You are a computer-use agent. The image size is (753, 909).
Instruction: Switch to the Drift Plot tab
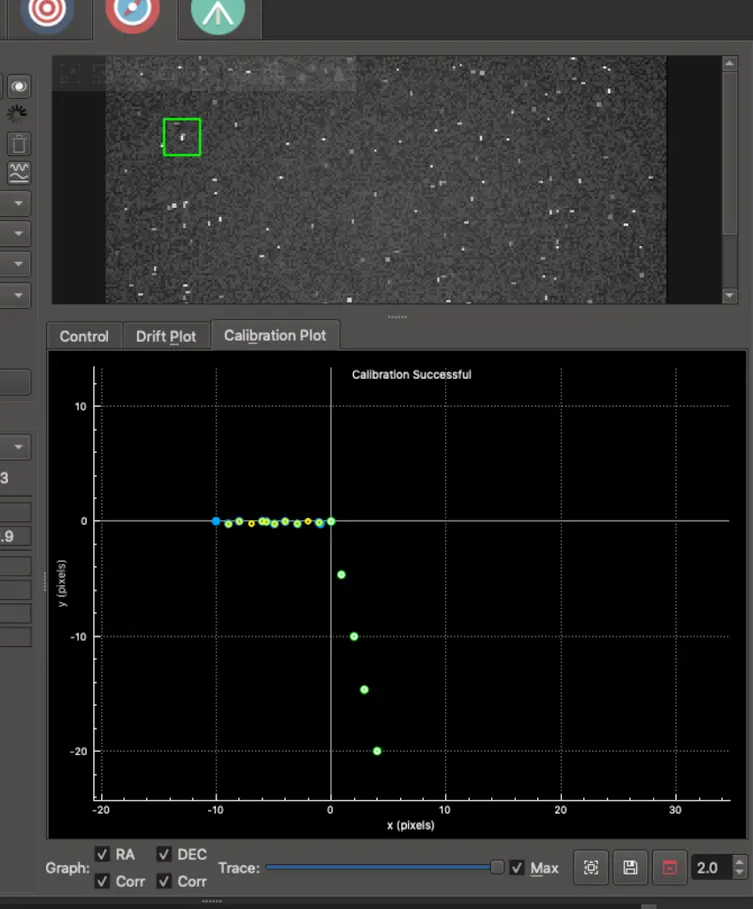pyautogui.click(x=166, y=336)
